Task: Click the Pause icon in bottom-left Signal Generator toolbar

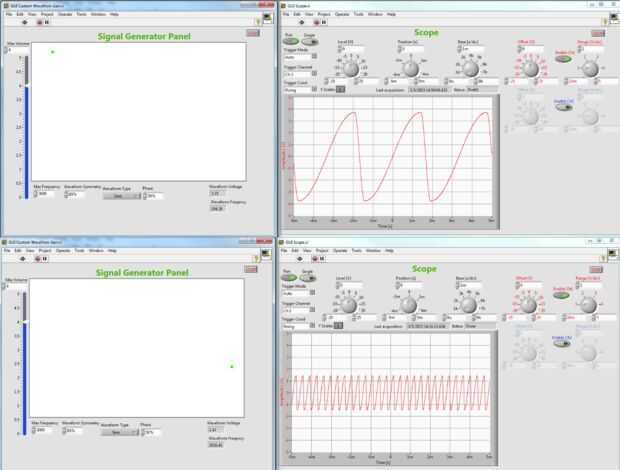Action: 45,259
